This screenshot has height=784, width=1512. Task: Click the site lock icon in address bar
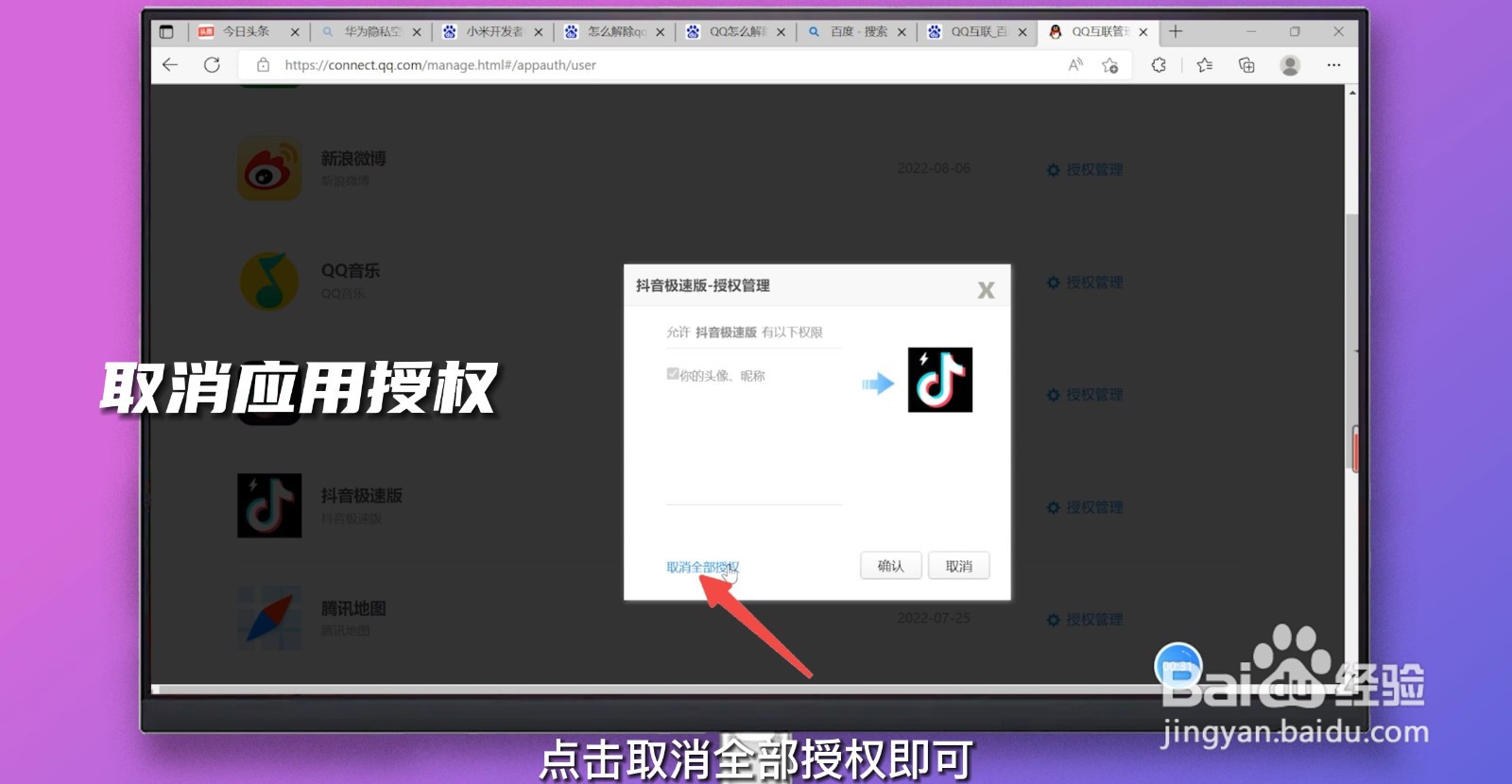point(264,65)
